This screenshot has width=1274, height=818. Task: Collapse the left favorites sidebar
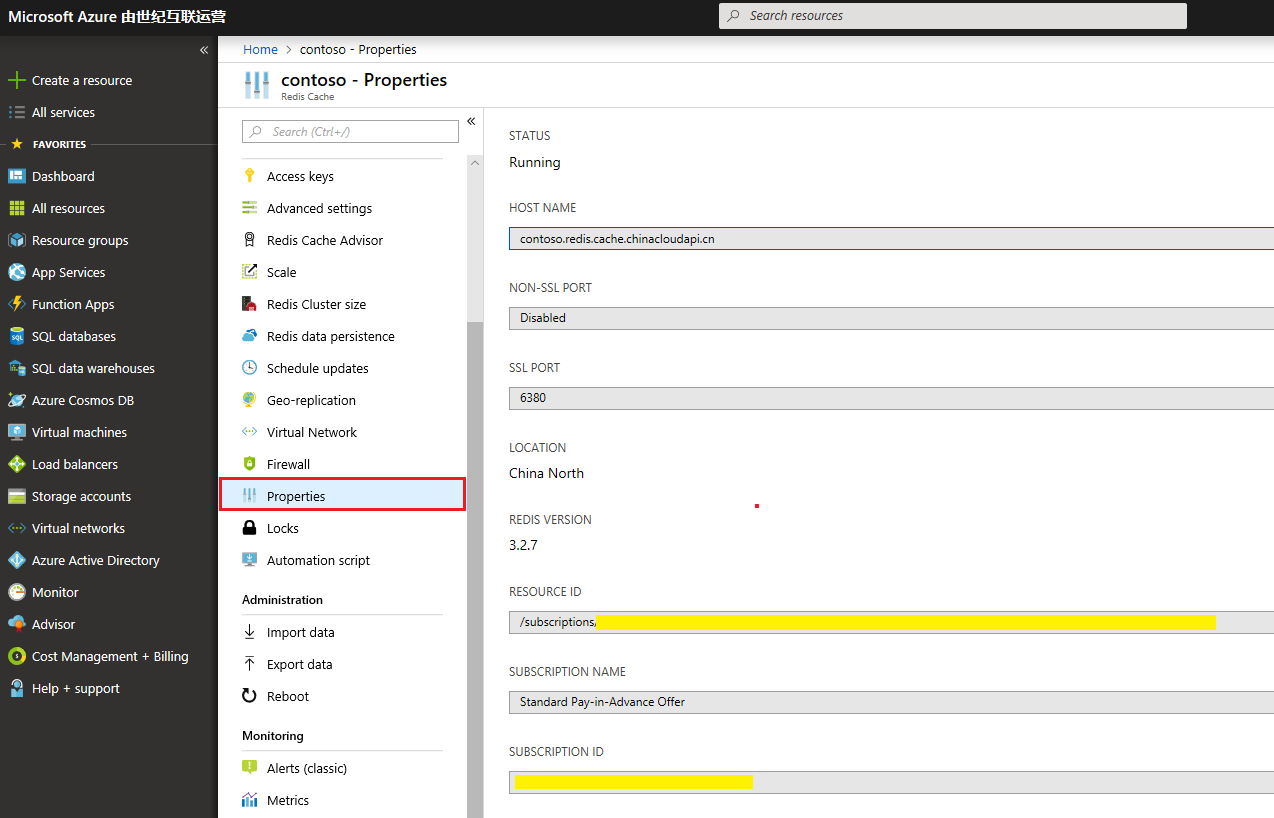(x=204, y=50)
